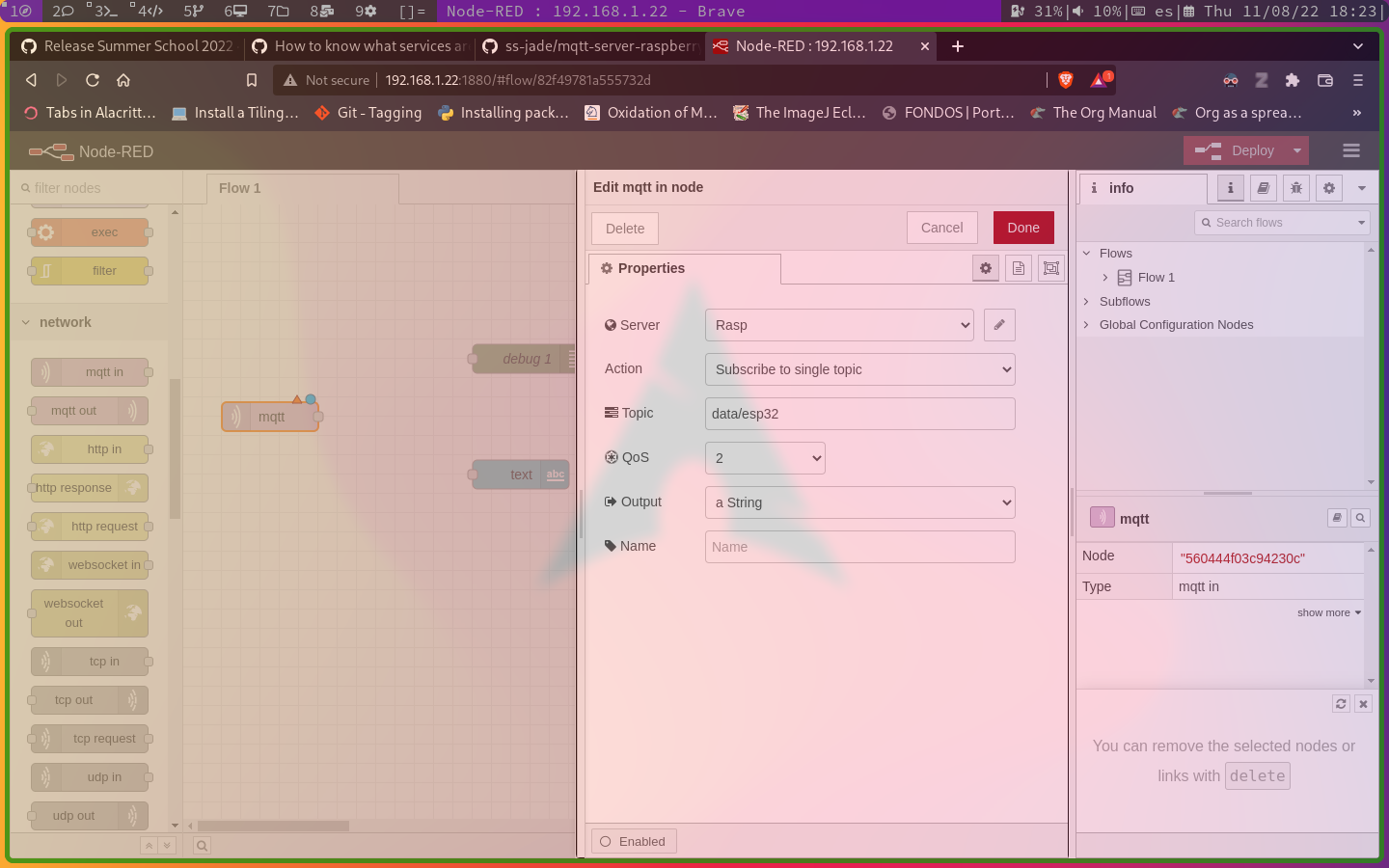Open the debug messages bug tab
The image size is (1389, 868).
click(1296, 188)
